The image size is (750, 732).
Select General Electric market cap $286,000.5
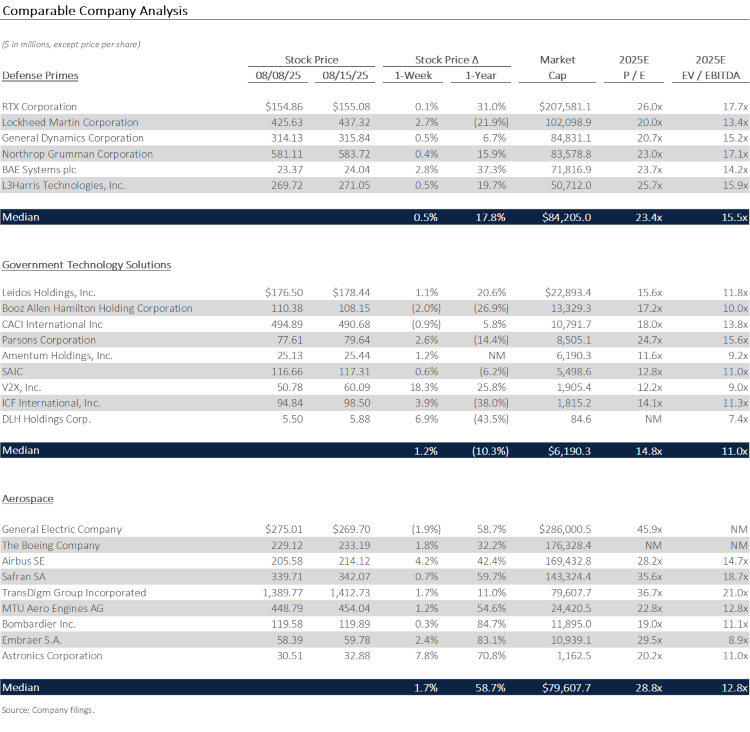[x=565, y=529]
